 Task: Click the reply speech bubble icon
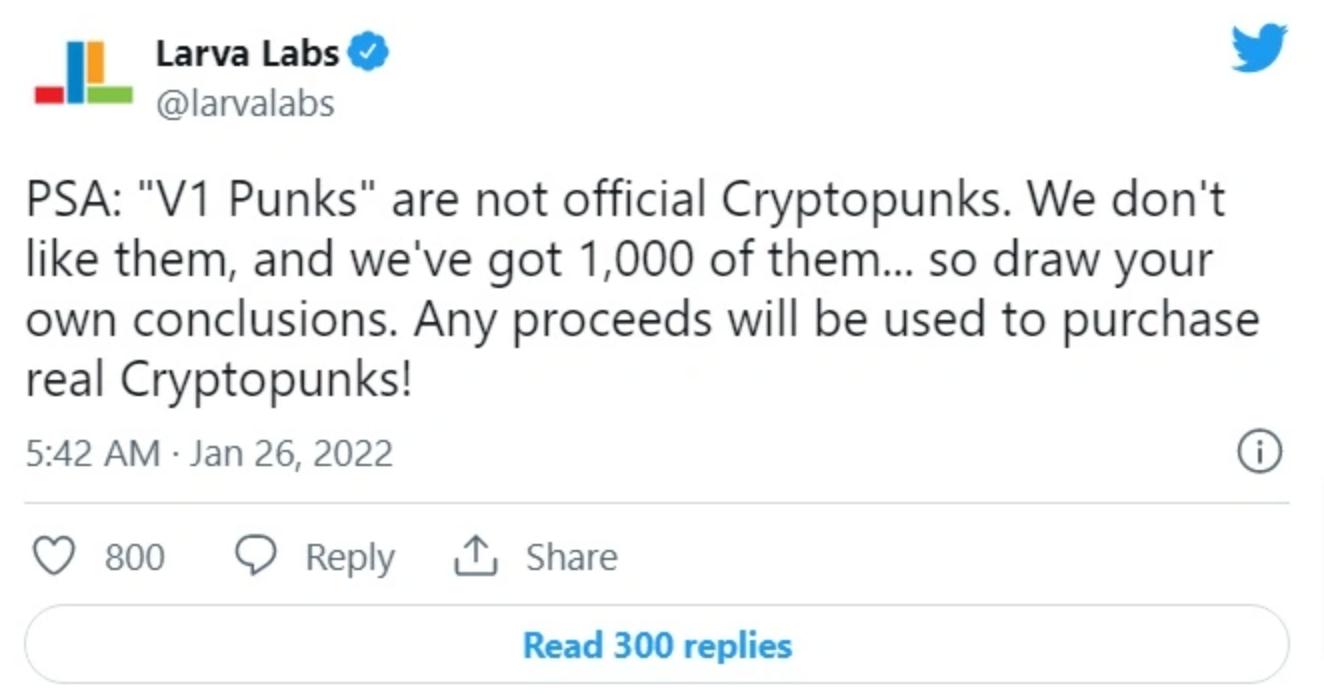click(255, 557)
